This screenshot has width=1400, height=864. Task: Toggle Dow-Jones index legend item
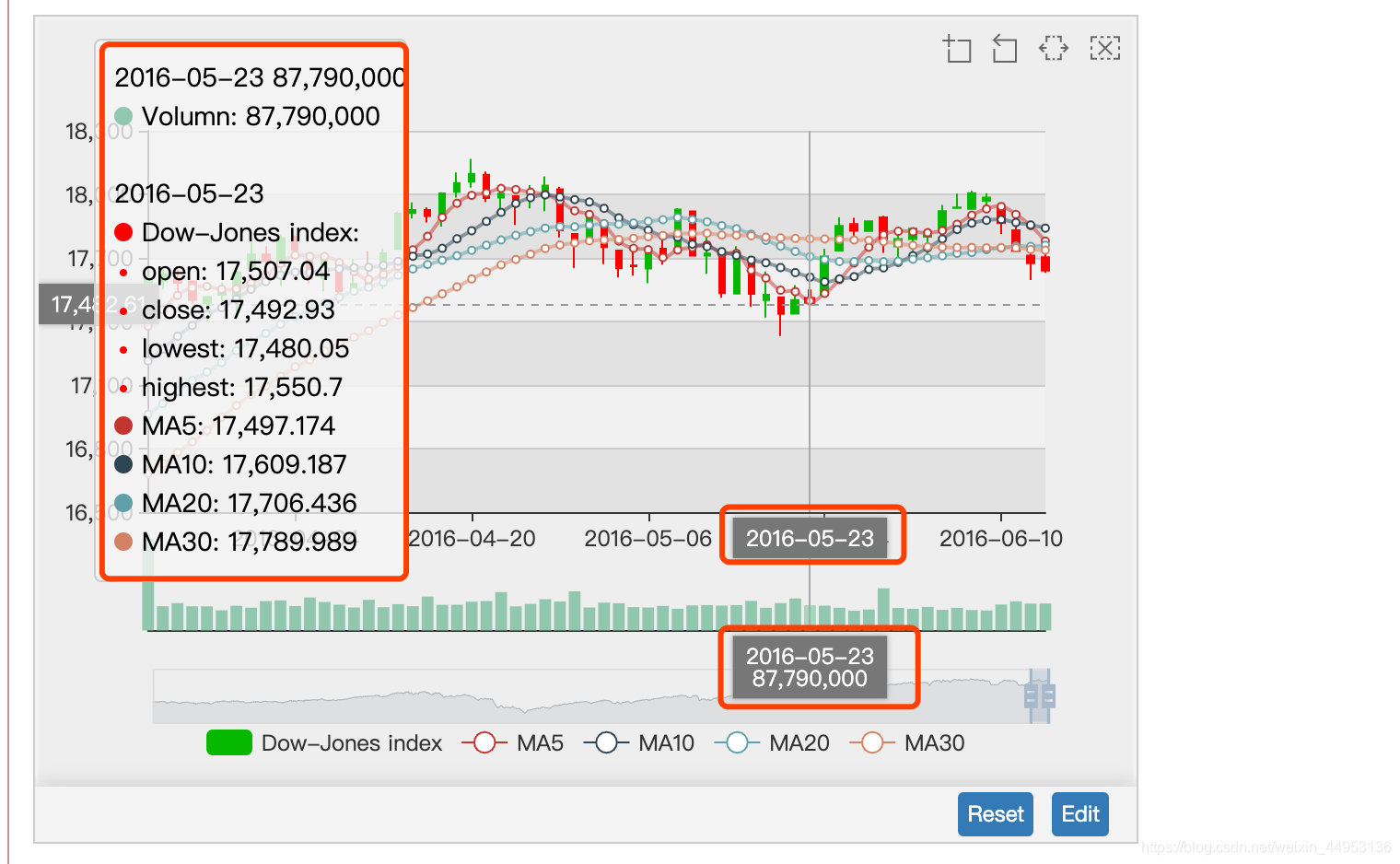point(324,742)
